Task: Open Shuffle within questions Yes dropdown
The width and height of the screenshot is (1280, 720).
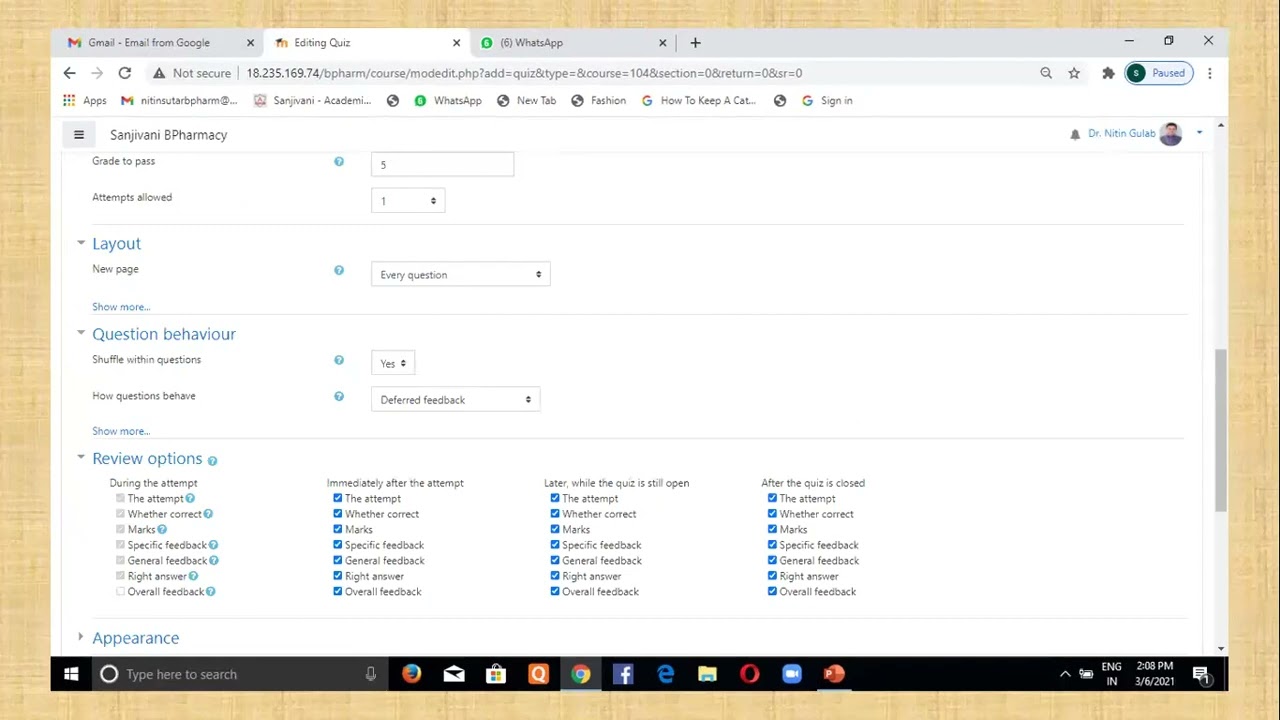Action: (x=393, y=363)
